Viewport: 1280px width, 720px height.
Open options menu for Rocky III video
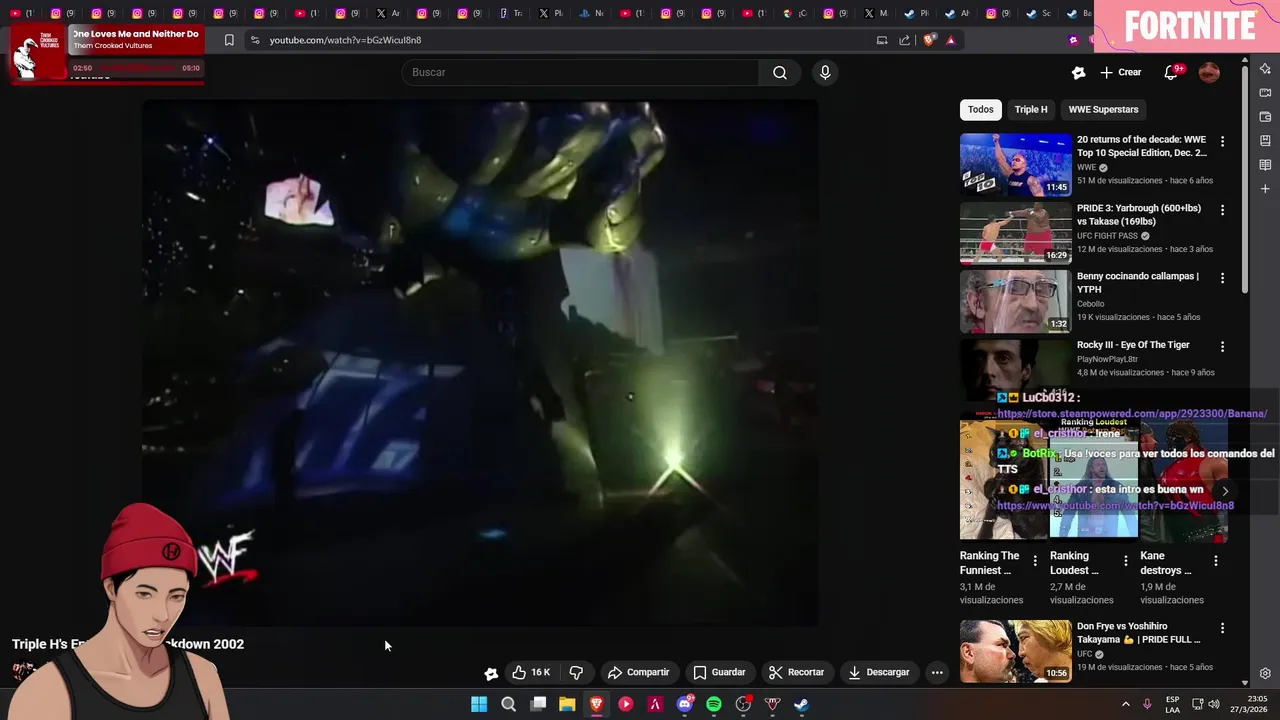(x=1222, y=346)
